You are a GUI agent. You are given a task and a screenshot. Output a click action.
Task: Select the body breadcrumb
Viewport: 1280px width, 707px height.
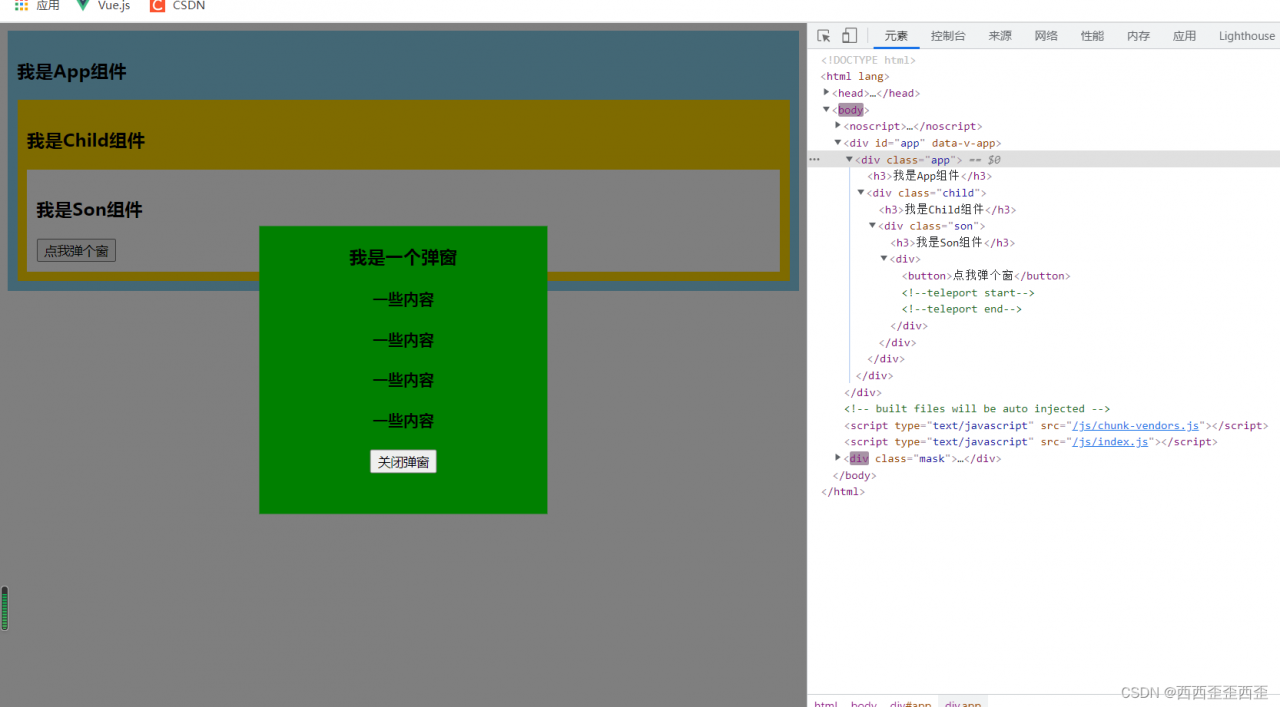(864, 702)
